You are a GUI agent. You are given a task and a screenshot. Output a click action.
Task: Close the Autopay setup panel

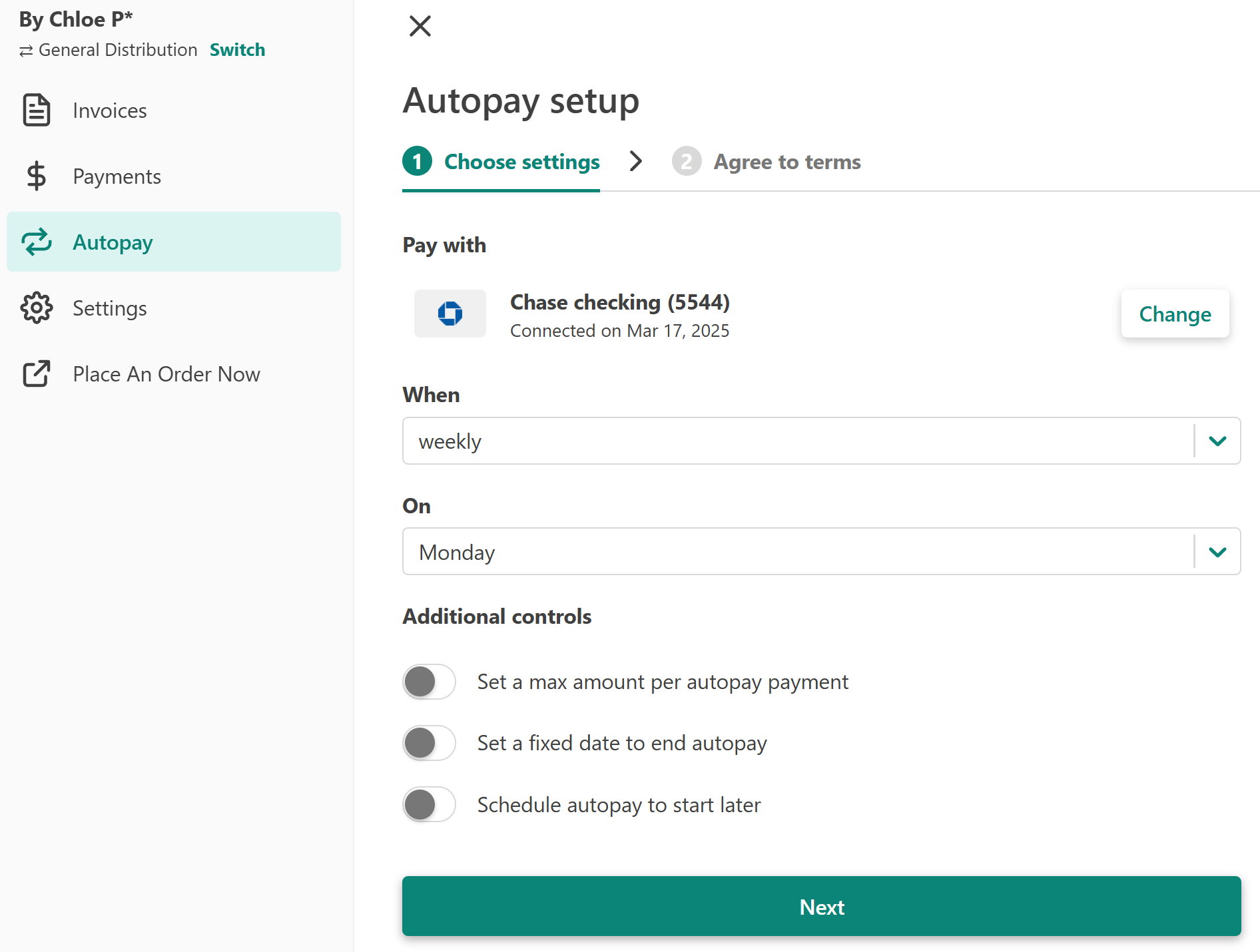[x=420, y=27]
